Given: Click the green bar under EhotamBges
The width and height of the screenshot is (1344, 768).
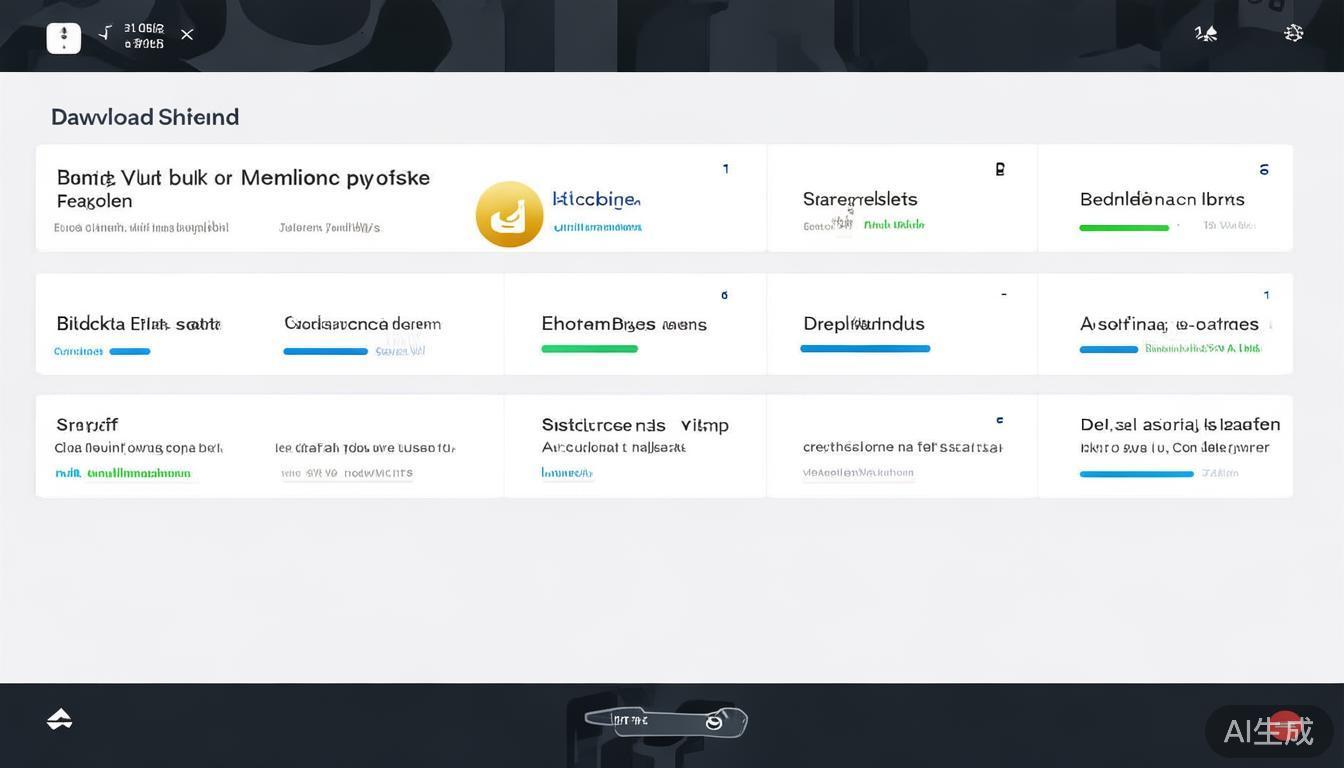Looking at the screenshot, I should coord(589,349).
